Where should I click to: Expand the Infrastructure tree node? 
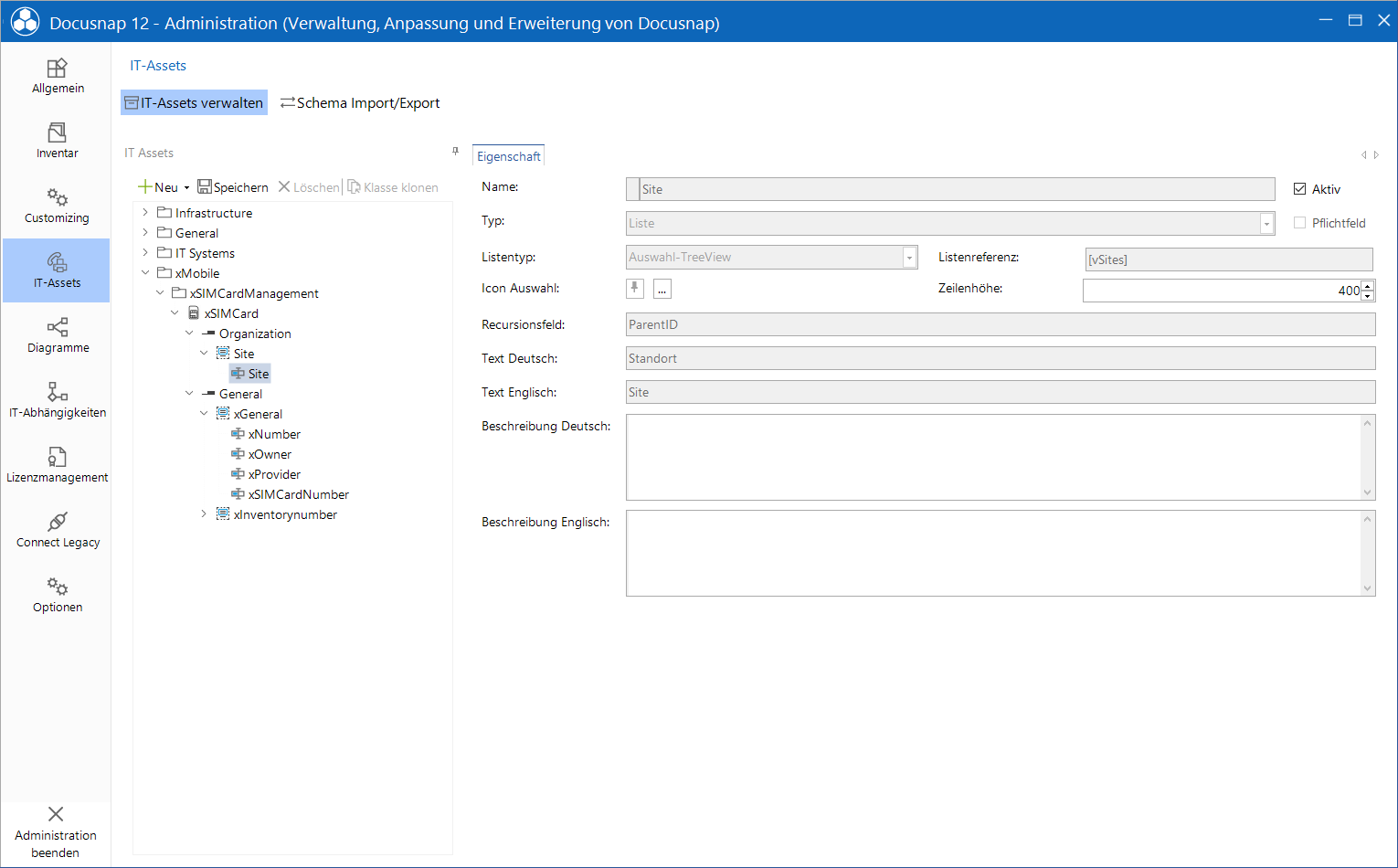(x=145, y=213)
